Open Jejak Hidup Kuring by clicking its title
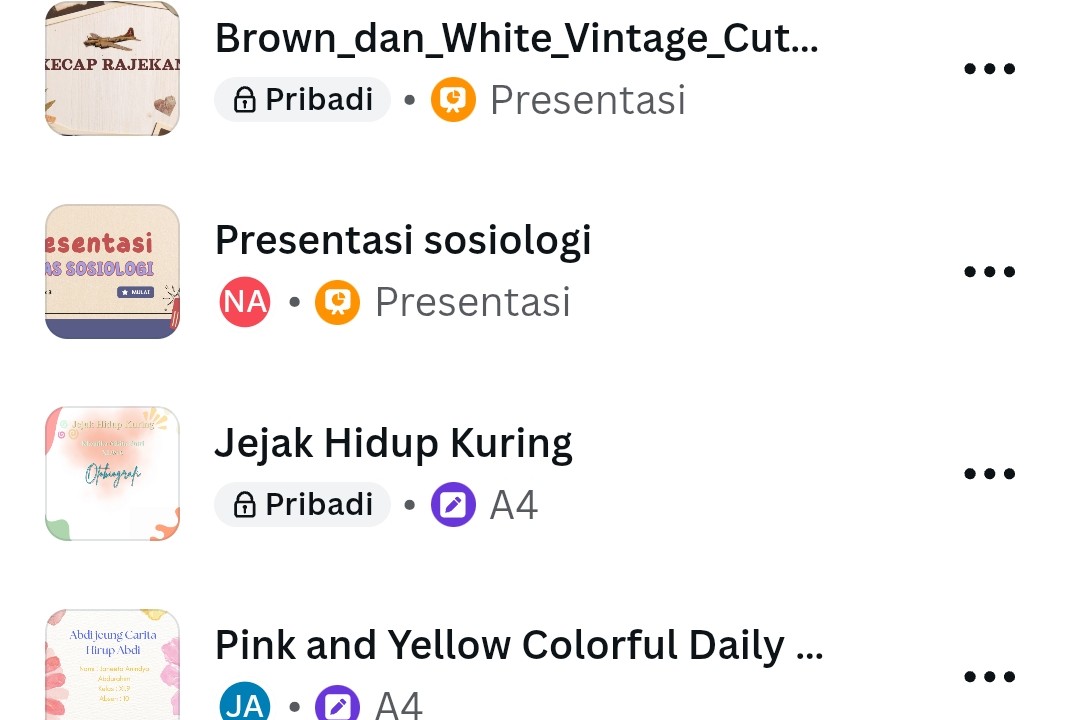The width and height of the screenshot is (1080, 720). [x=393, y=442]
